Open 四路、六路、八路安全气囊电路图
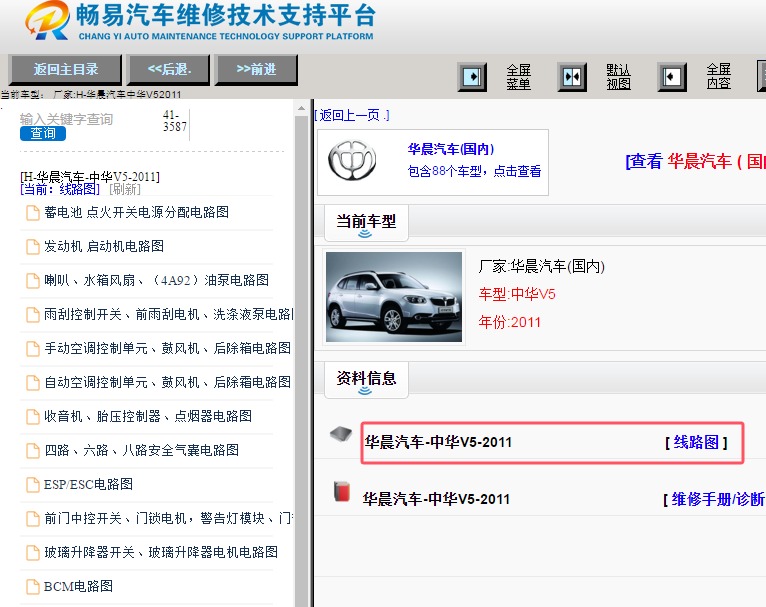Image resolution: width=766 pixels, height=607 pixels. click(141, 450)
